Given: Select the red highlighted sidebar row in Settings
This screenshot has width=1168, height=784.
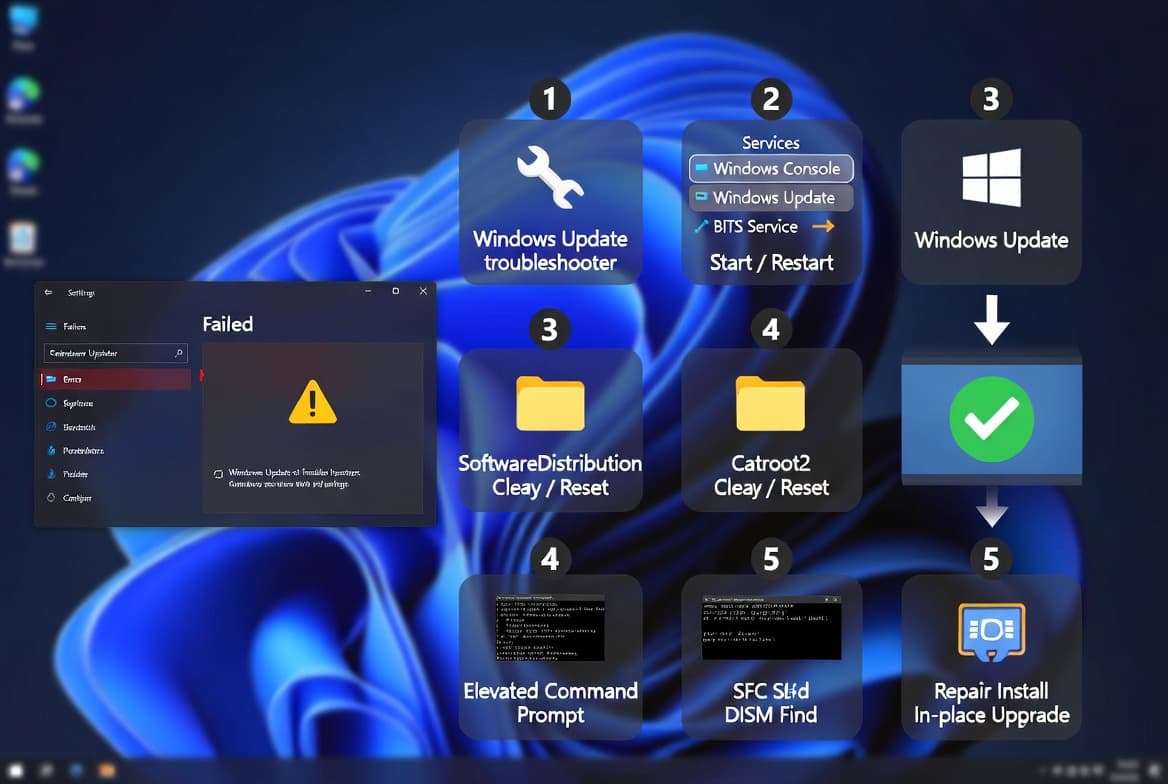Looking at the screenshot, I should click(115, 379).
